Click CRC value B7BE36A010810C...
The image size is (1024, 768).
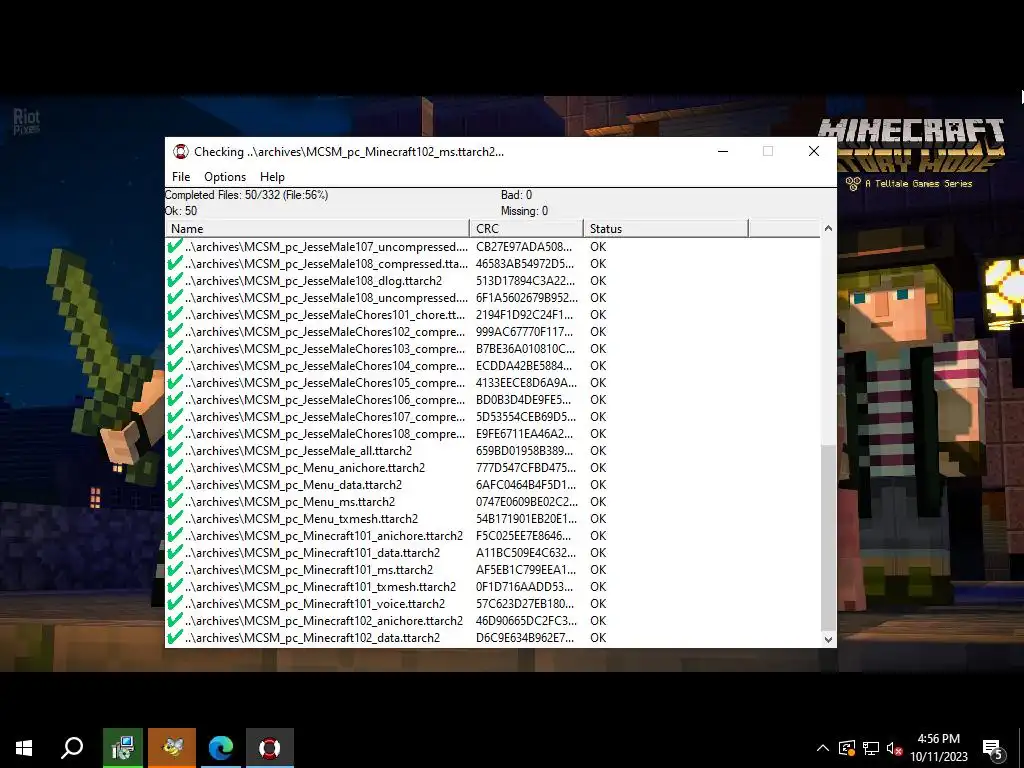pos(526,349)
